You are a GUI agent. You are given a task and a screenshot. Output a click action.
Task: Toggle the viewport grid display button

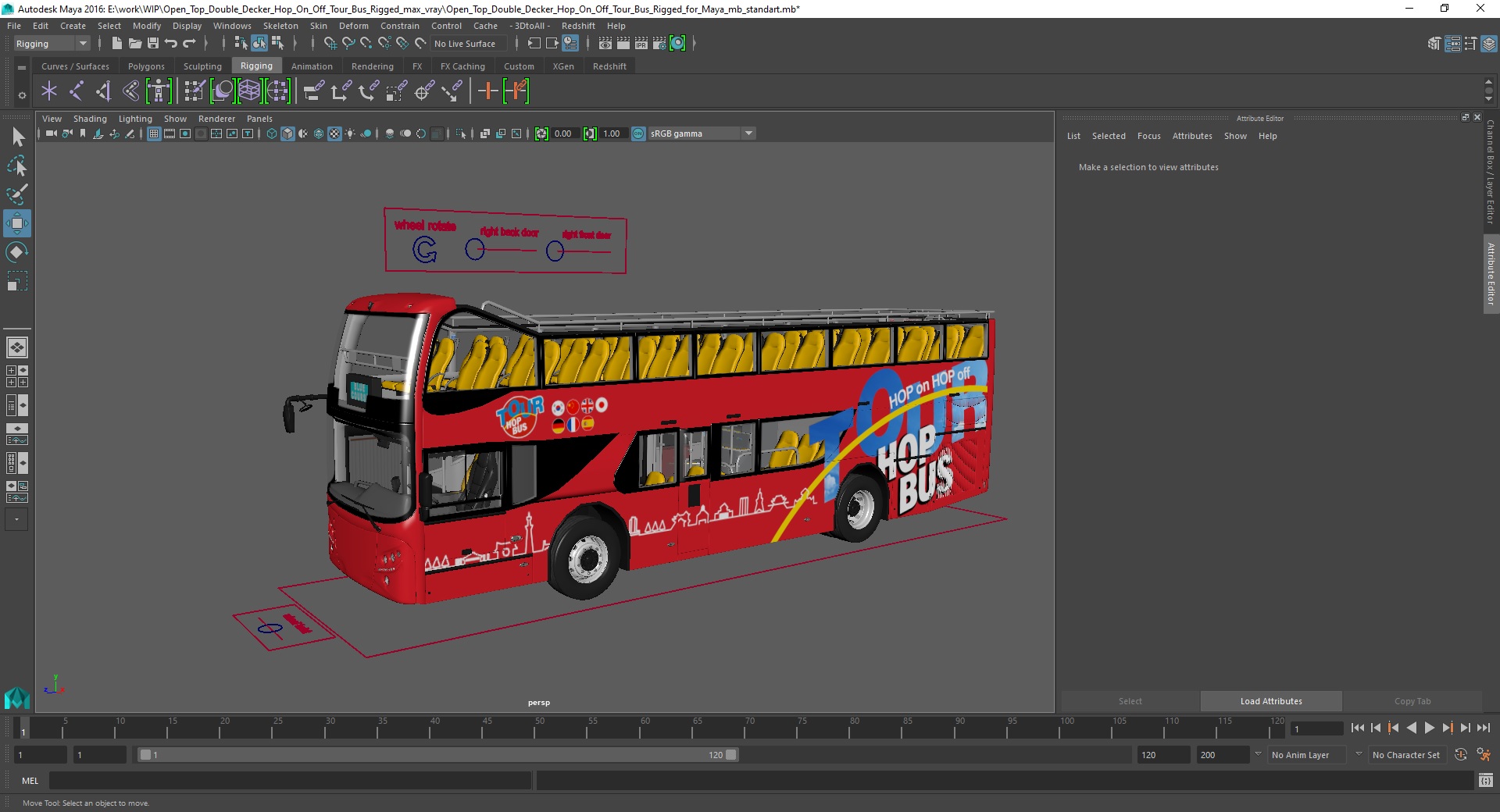coord(154,134)
